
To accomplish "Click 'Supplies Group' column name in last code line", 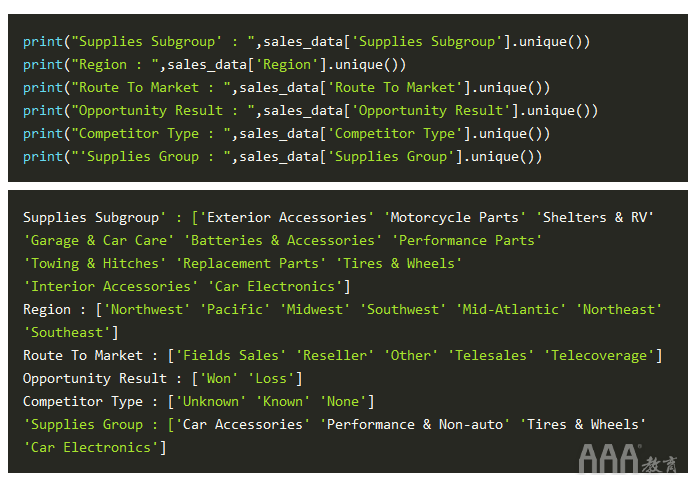I will pyautogui.click(x=391, y=157).
